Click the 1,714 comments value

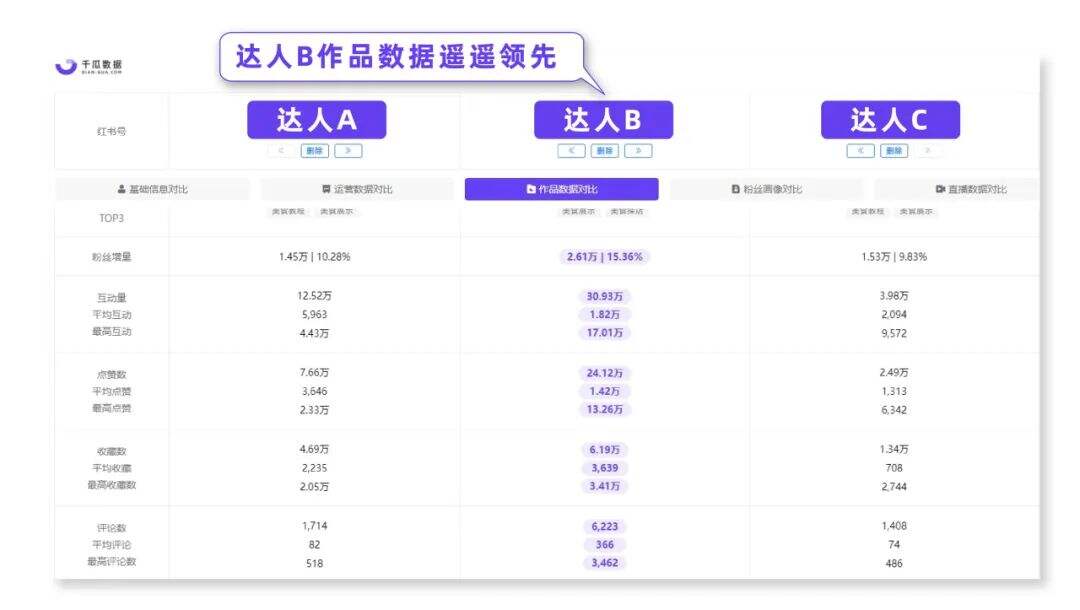315,526
